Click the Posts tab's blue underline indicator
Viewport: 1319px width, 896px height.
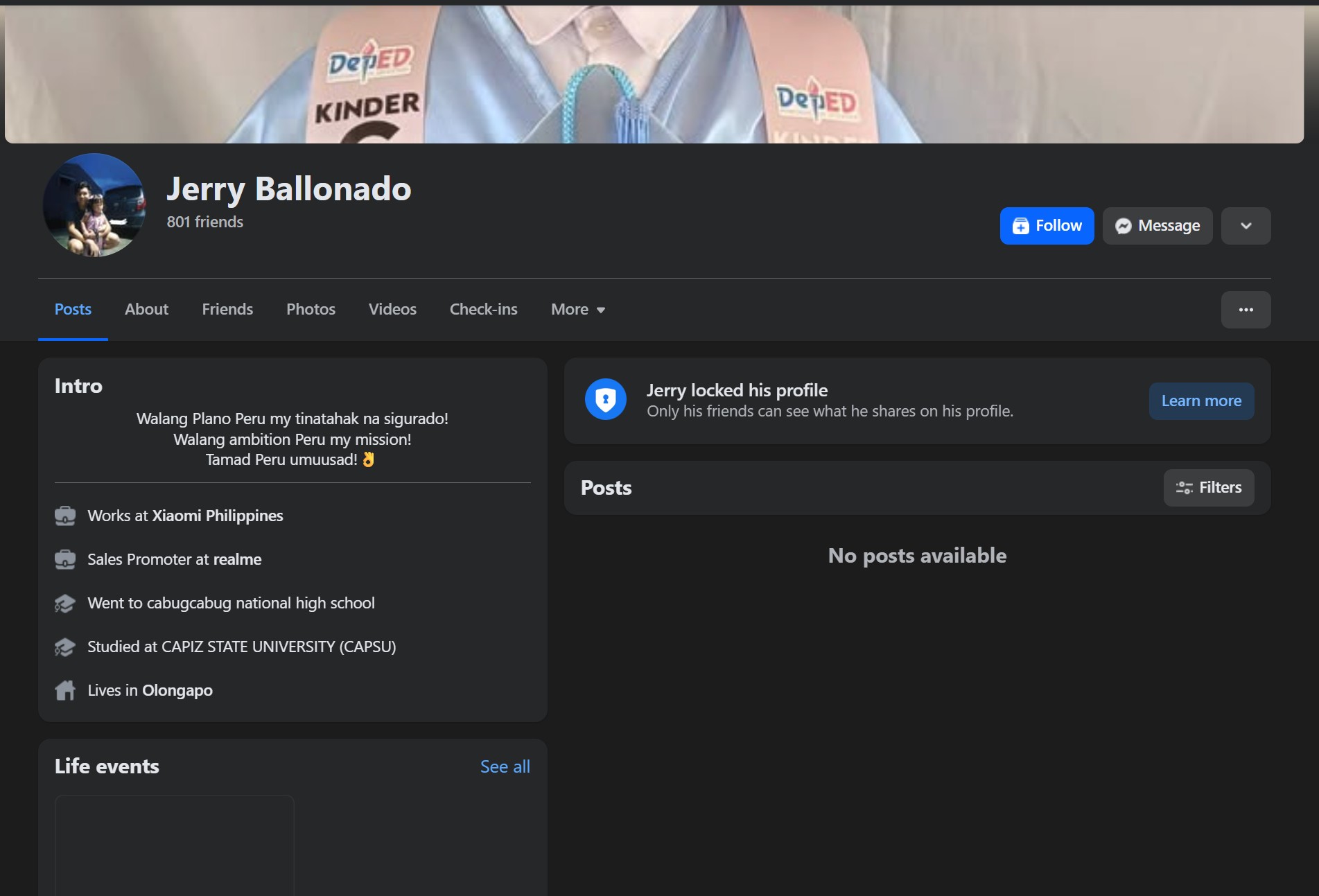[73, 338]
